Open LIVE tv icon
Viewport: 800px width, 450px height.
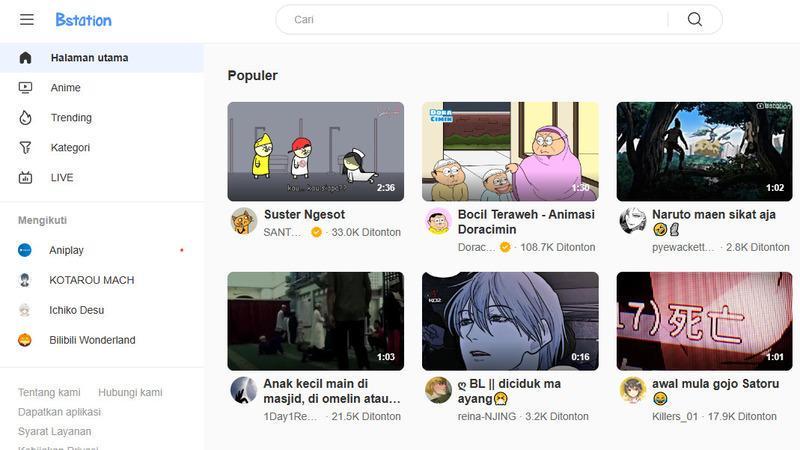[x=25, y=178]
